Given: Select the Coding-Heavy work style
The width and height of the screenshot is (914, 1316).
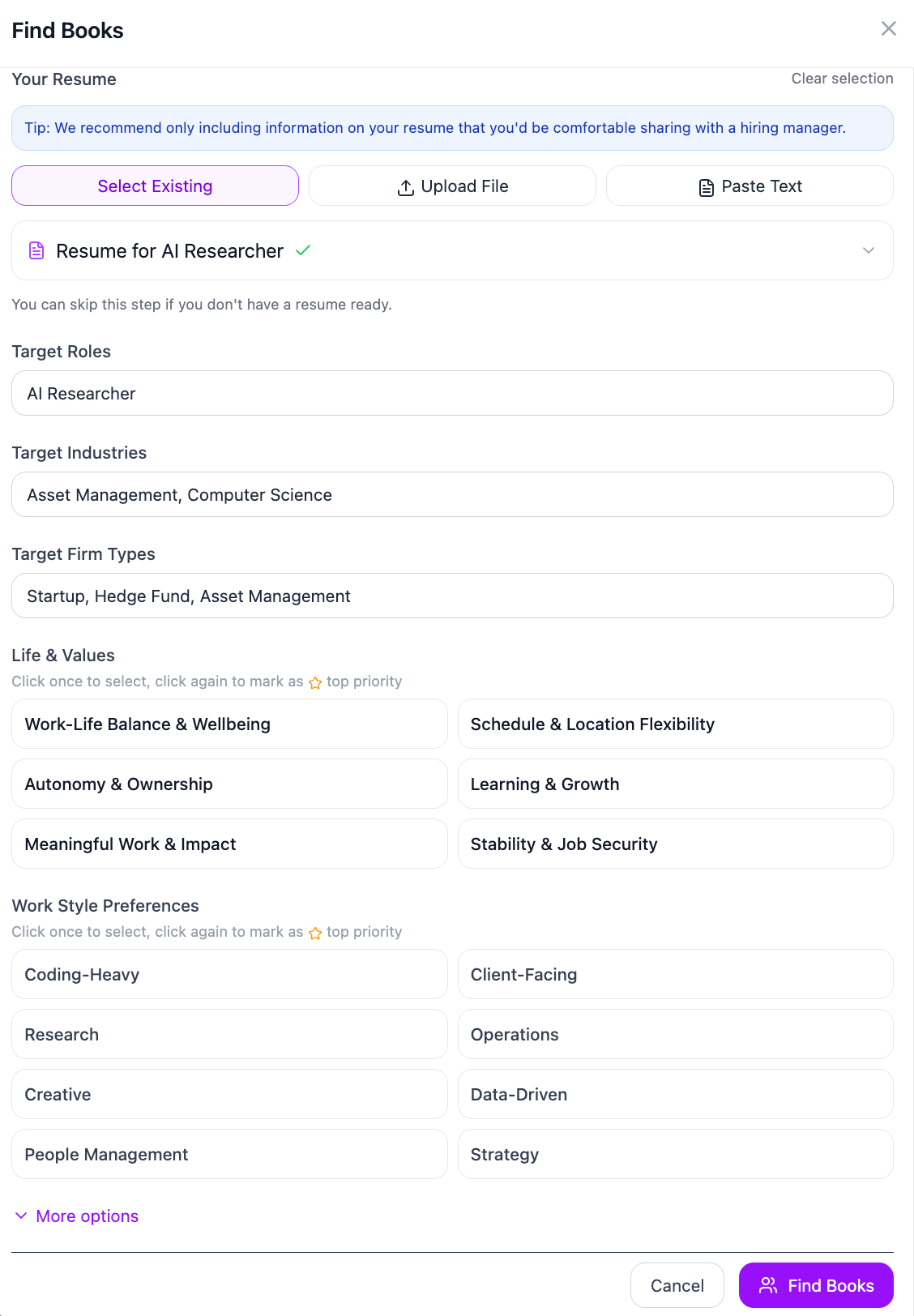Looking at the screenshot, I should click(x=229, y=974).
